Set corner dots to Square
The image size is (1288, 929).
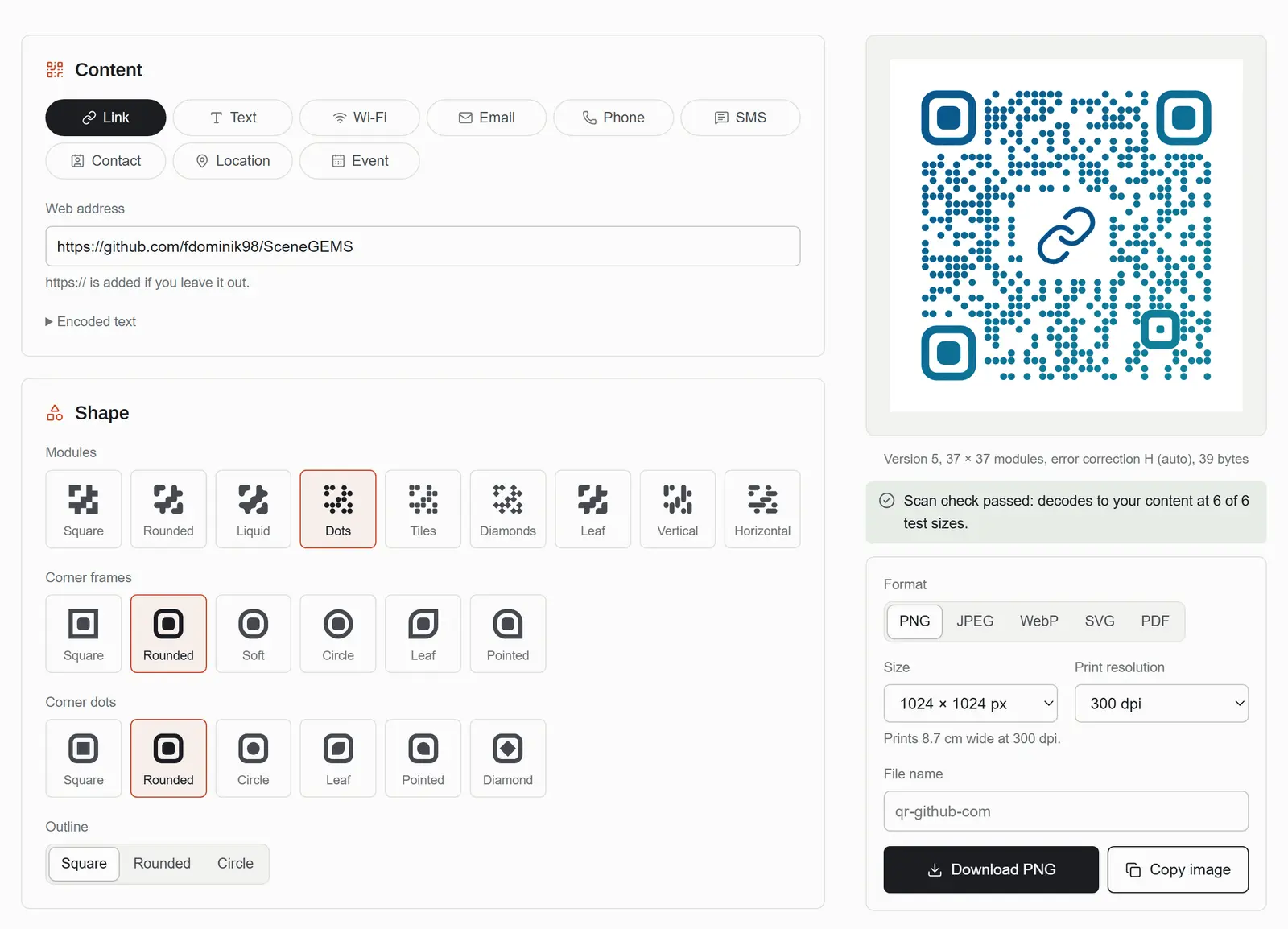click(x=84, y=758)
